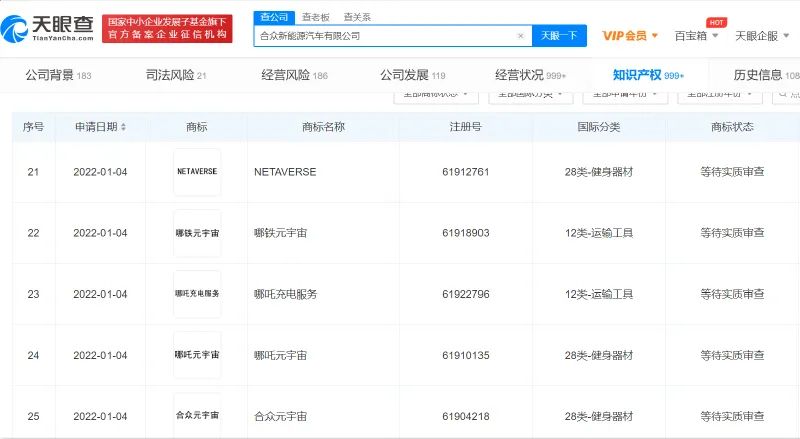800x439 pixels.
Task: Switch to the 查关系 search tab
Action: click(x=356, y=17)
